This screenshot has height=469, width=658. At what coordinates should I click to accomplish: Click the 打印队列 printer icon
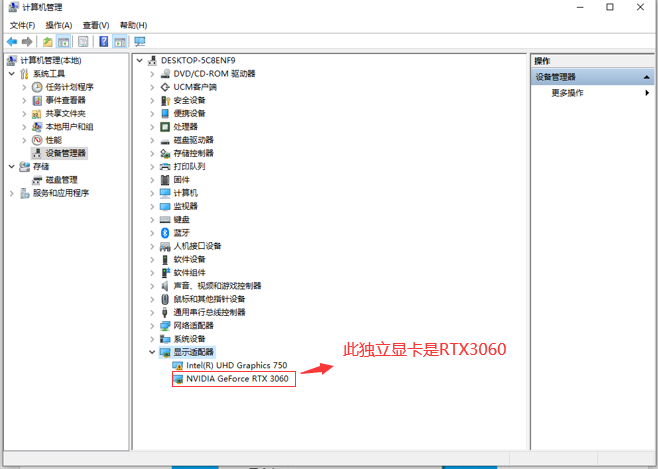pos(165,167)
